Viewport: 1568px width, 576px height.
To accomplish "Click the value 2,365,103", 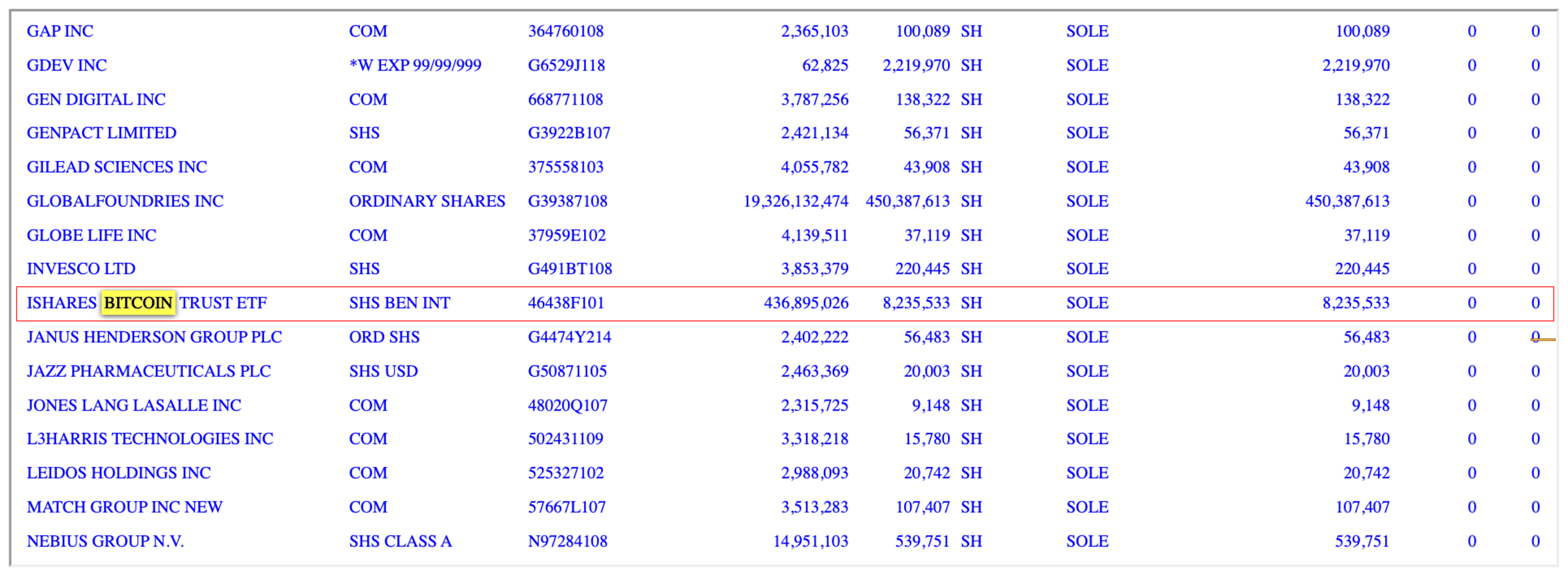I will point(815,31).
